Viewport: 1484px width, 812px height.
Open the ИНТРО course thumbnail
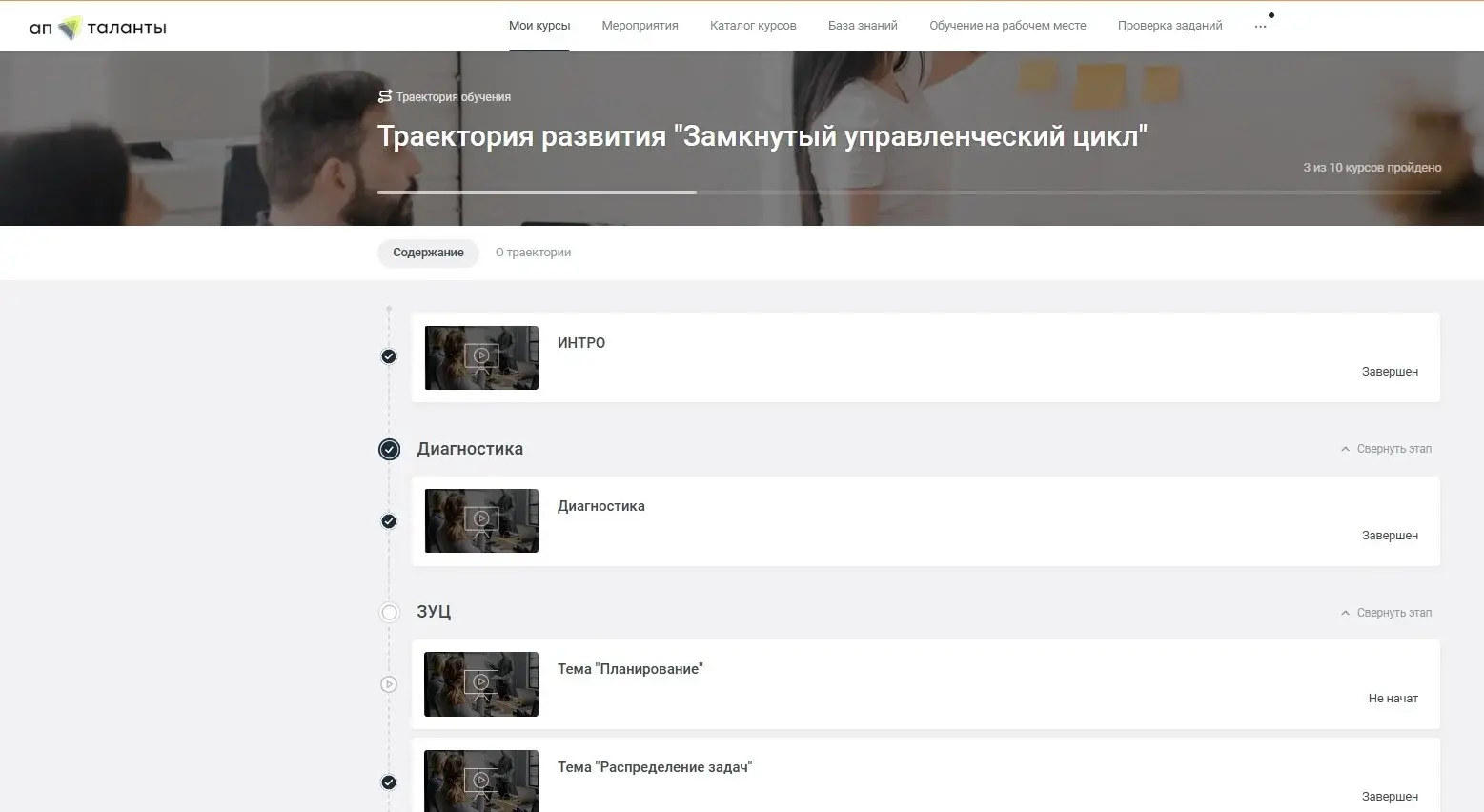point(481,357)
